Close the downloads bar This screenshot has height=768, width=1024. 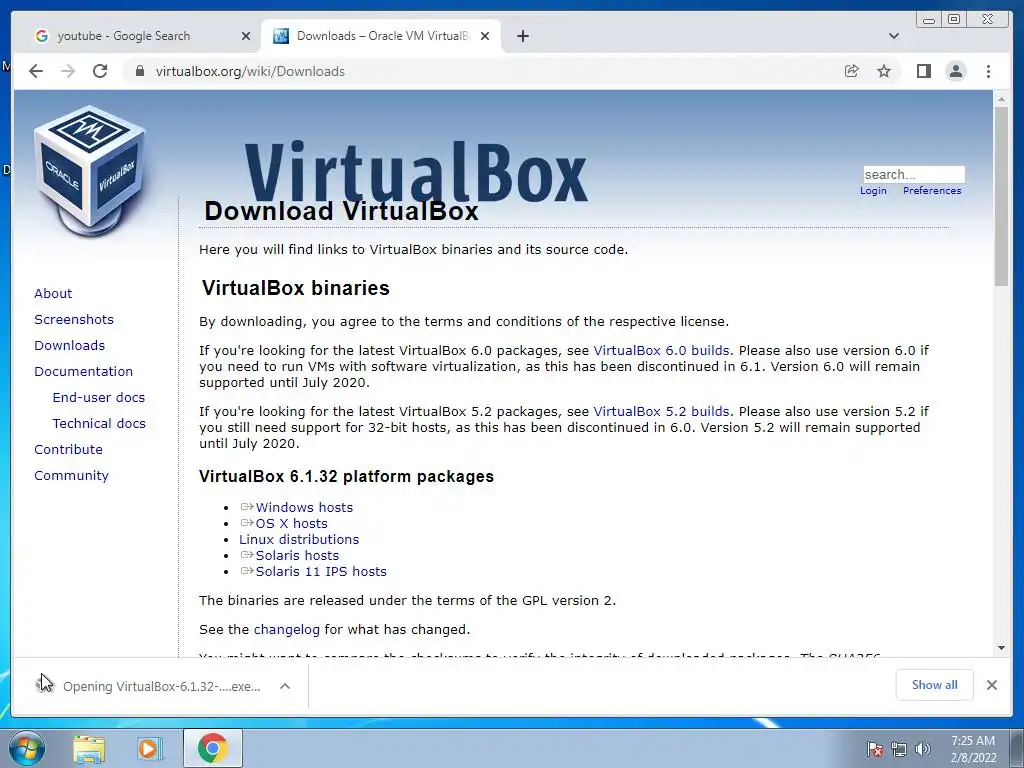(x=991, y=685)
